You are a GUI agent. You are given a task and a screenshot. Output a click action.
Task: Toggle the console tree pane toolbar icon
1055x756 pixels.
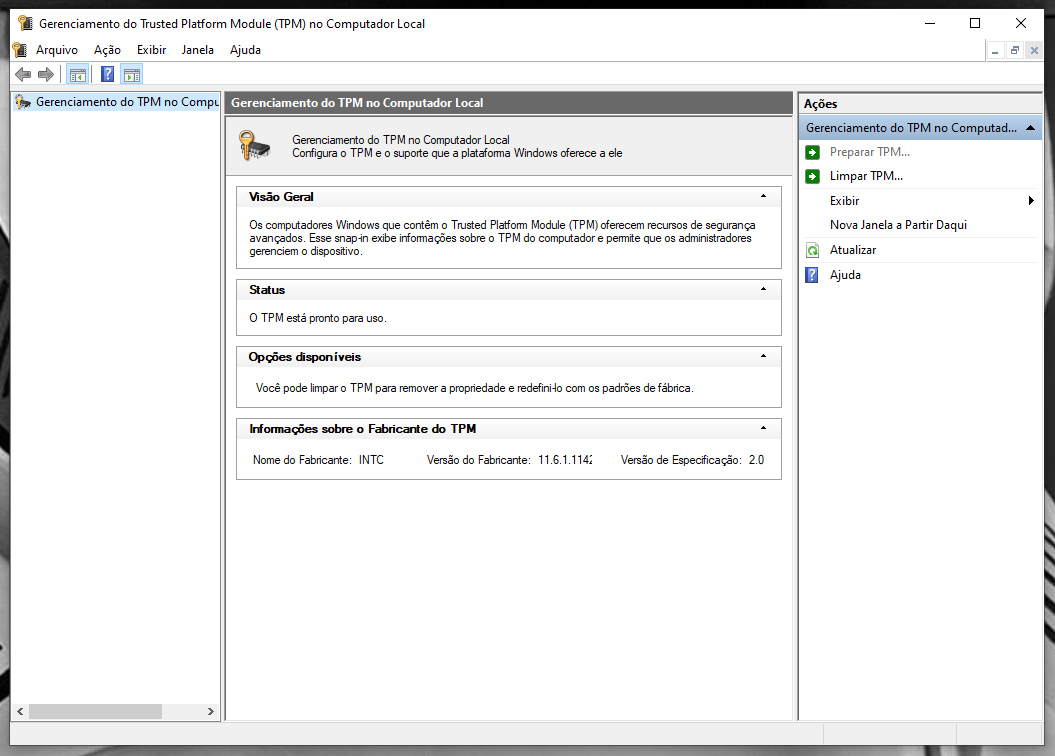(x=77, y=74)
